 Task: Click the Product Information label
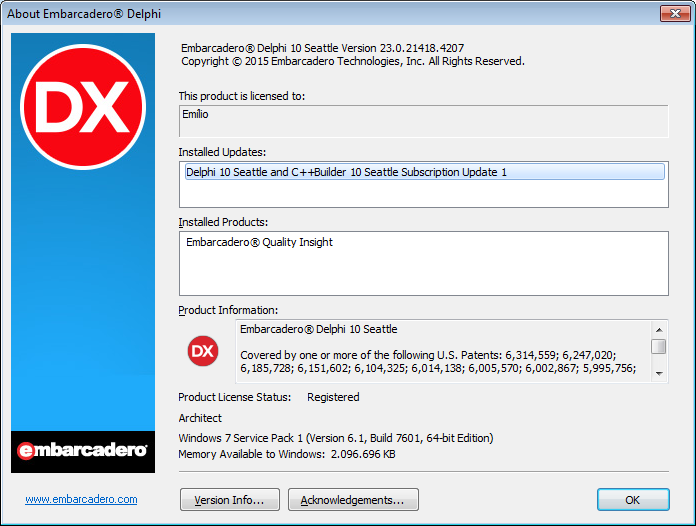[x=228, y=310]
